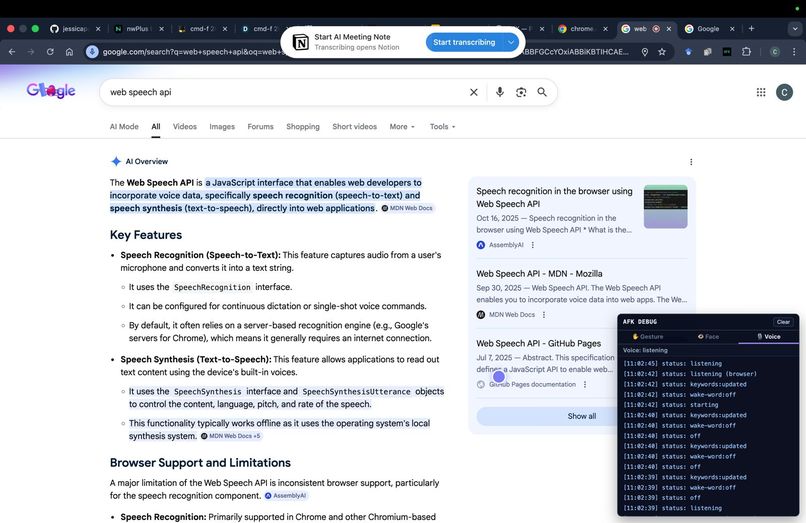This screenshot has height=523, width=806.
Task: Select the Images search tab
Action: 222,127
